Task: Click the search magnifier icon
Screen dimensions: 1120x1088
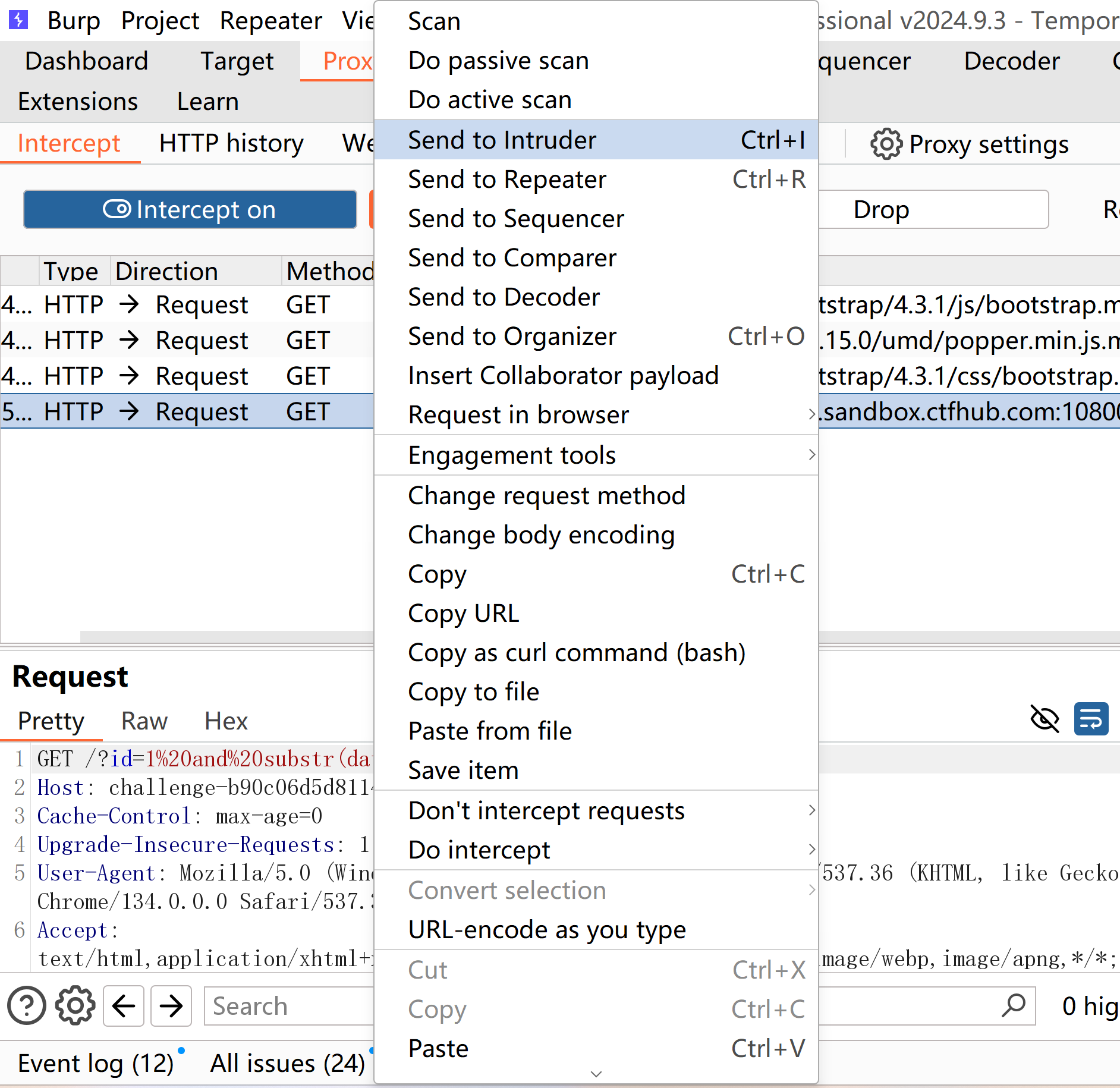Action: click(1014, 1005)
